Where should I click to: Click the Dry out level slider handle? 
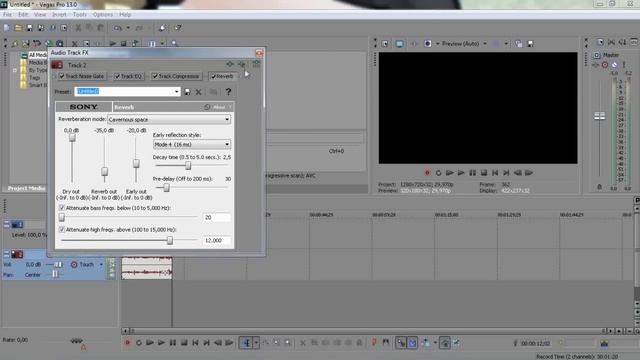pos(72,138)
